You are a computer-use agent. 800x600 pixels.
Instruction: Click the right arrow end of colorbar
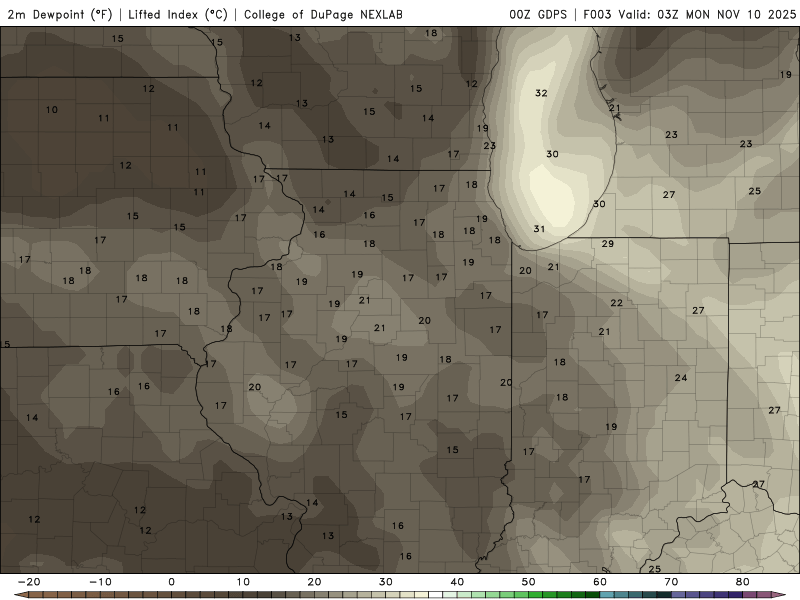tap(780, 595)
